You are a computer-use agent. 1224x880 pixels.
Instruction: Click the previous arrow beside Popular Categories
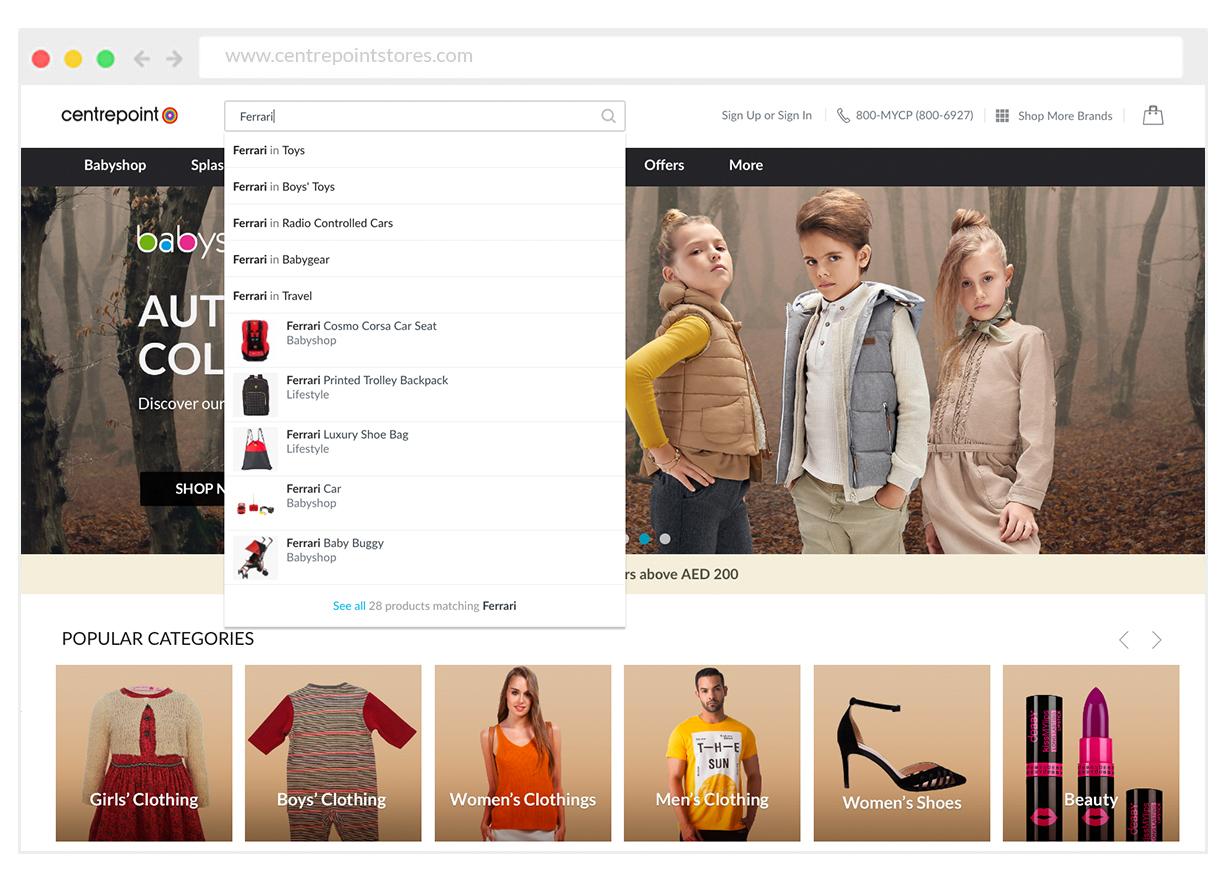point(1123,639)
